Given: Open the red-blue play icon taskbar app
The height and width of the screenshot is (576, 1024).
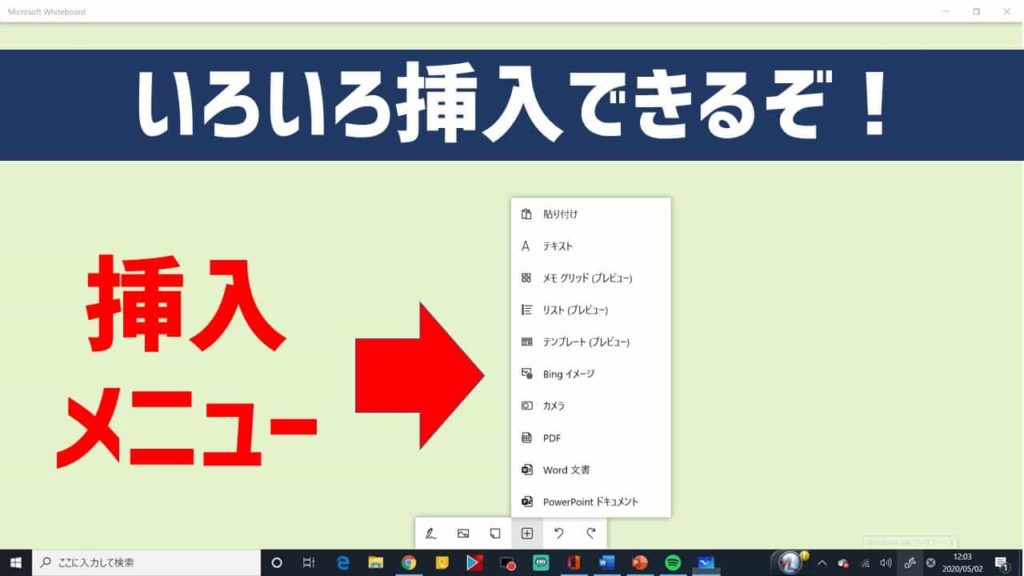Looking at the screenshot, I should [x=475, y=562].
